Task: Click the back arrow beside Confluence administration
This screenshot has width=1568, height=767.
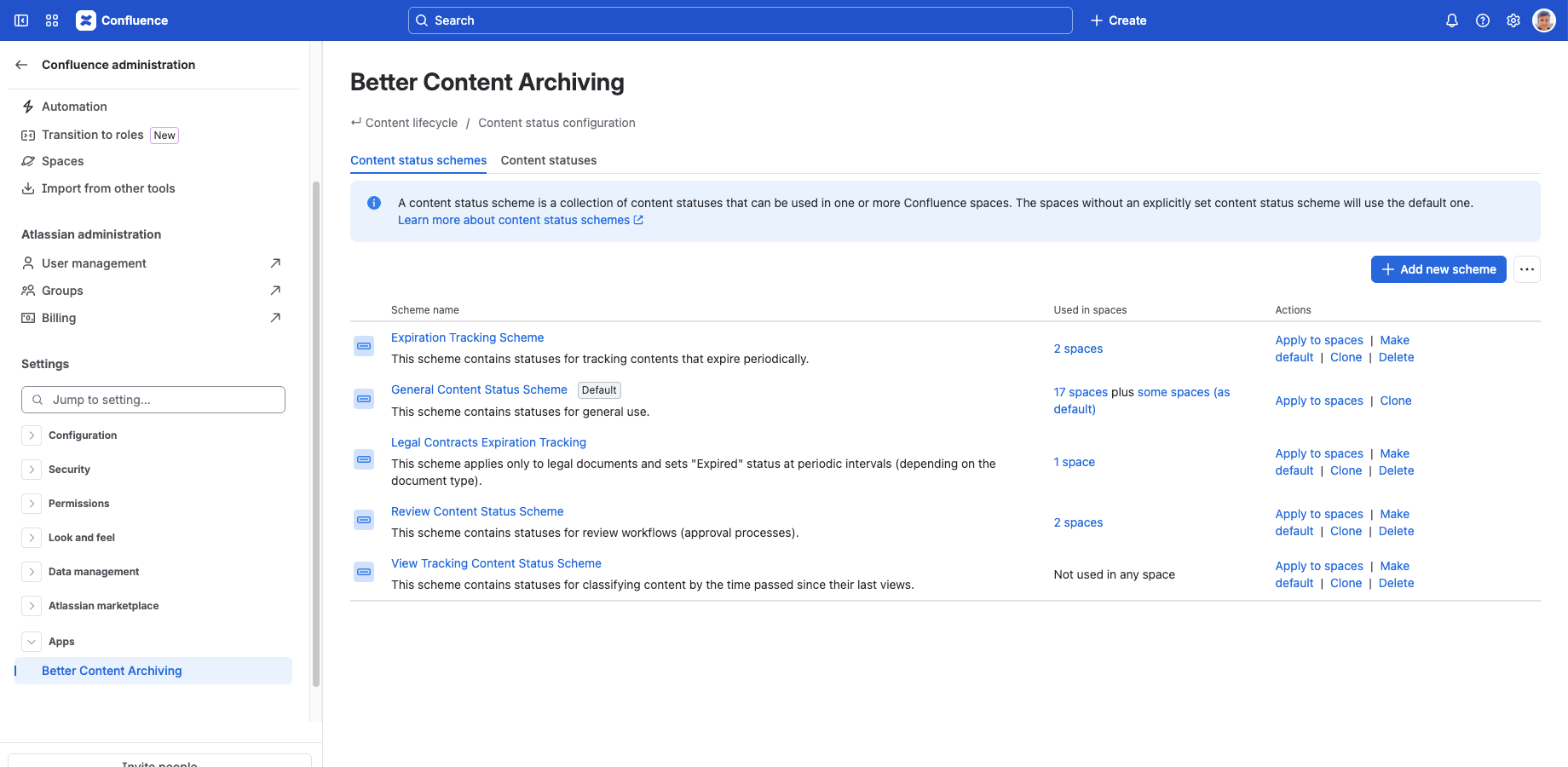Action: click(x=22, y=65)
